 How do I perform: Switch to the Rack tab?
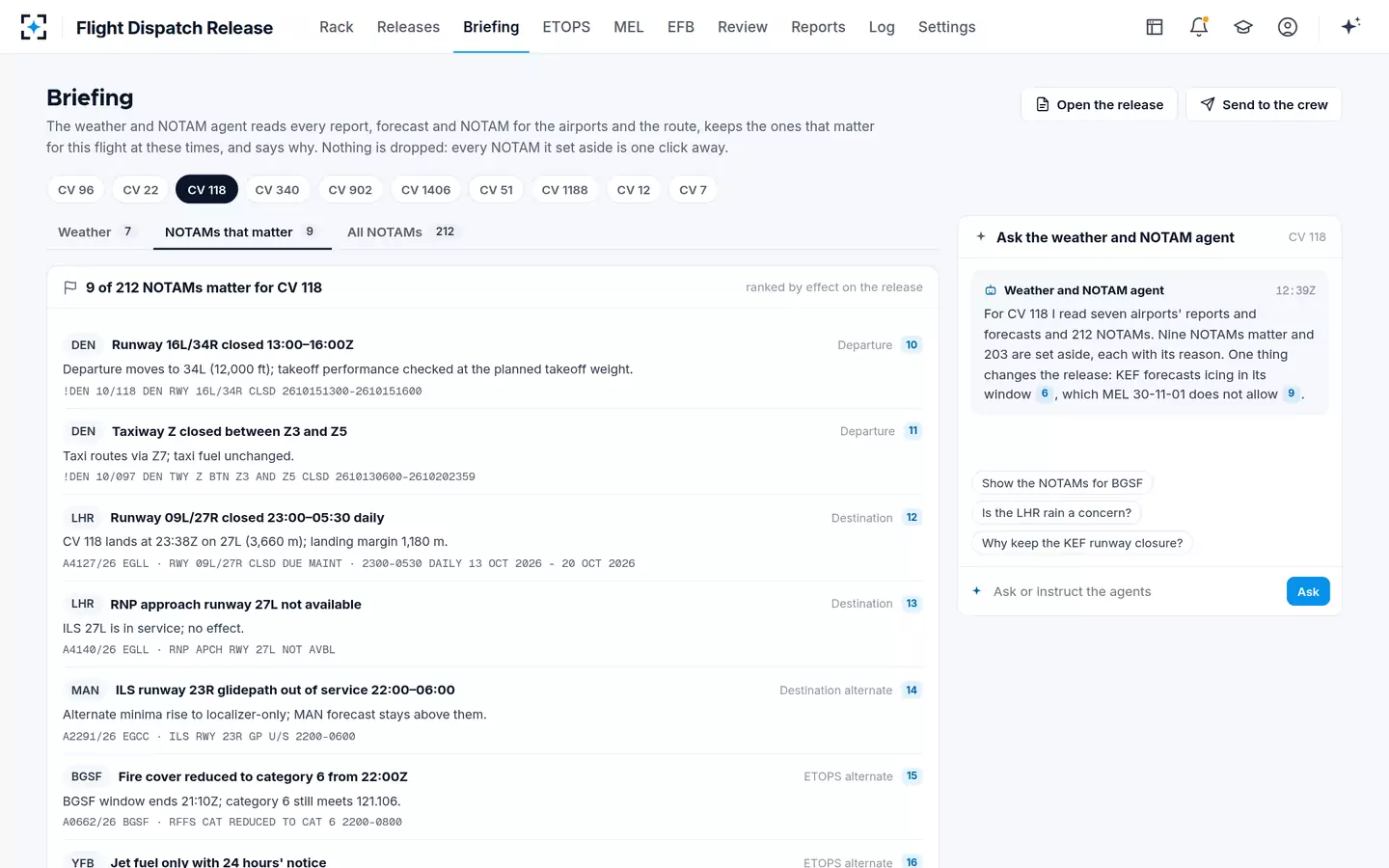pos(337,27)
